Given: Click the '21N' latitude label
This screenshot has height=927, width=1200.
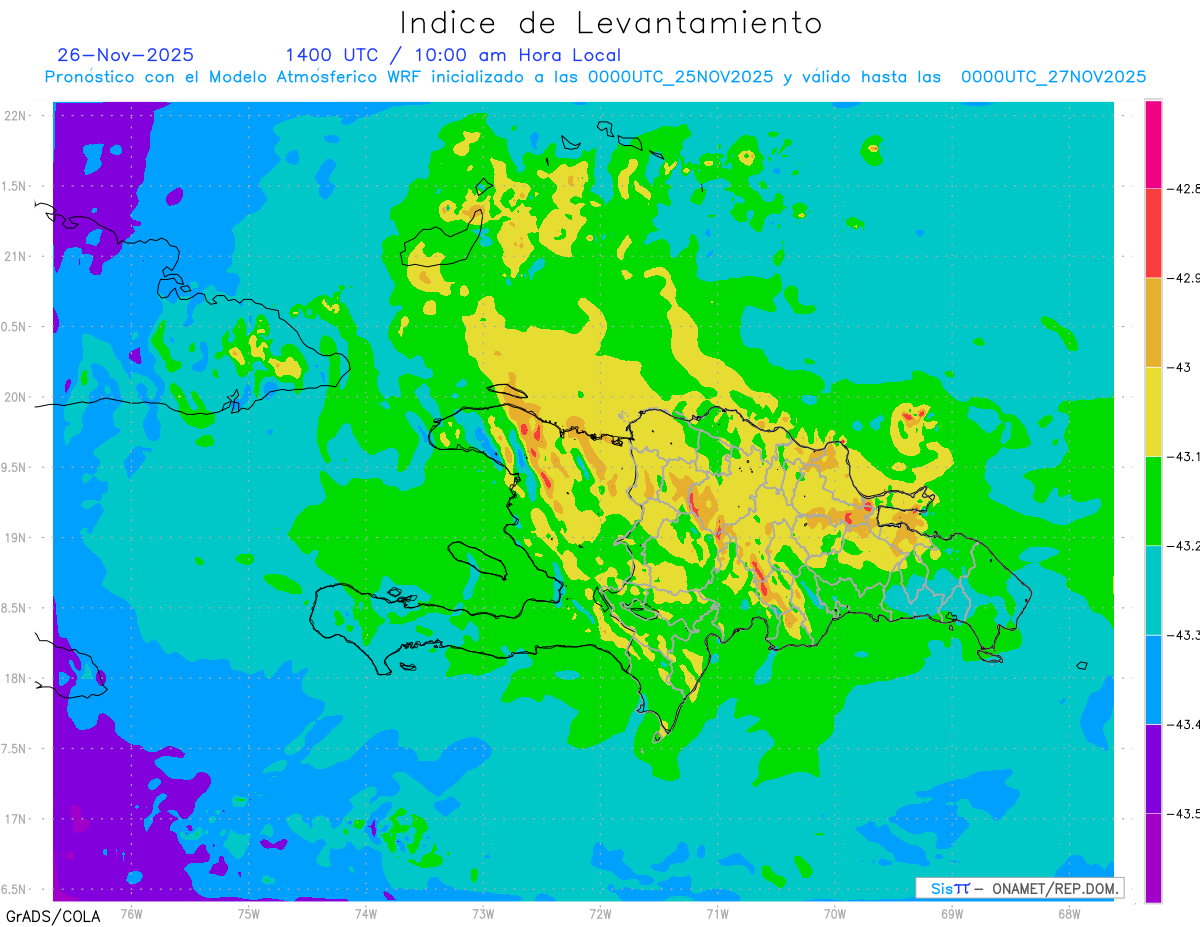Looking at the screenshot, I should pos(17,256).
